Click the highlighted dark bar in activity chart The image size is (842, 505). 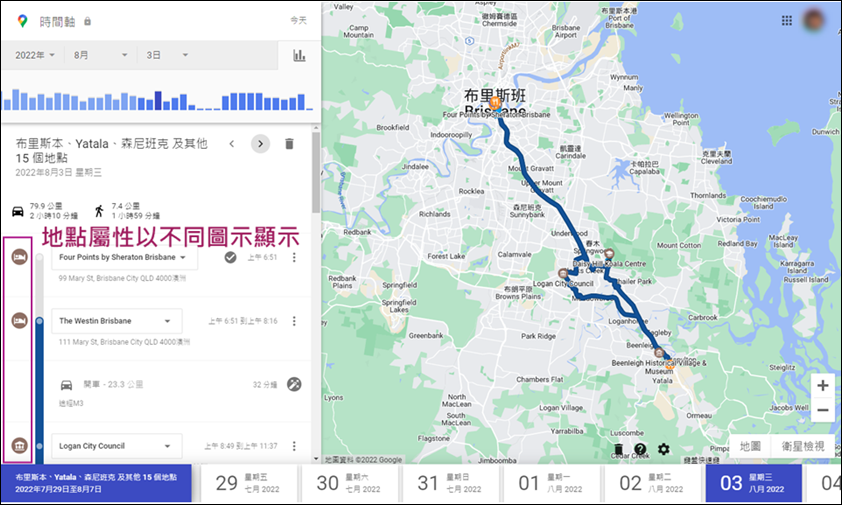pyautogui.click(x=158, y=100)
